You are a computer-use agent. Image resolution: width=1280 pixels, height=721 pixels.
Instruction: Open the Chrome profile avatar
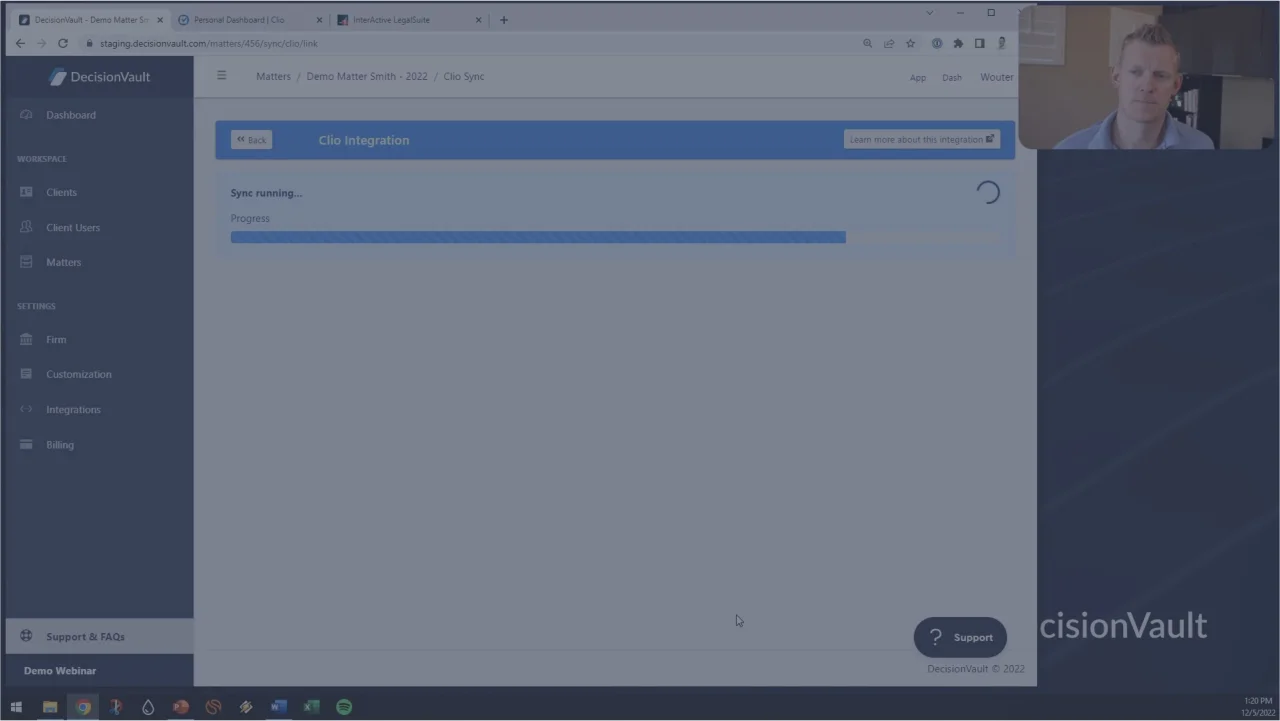(x=1002, y=43)
